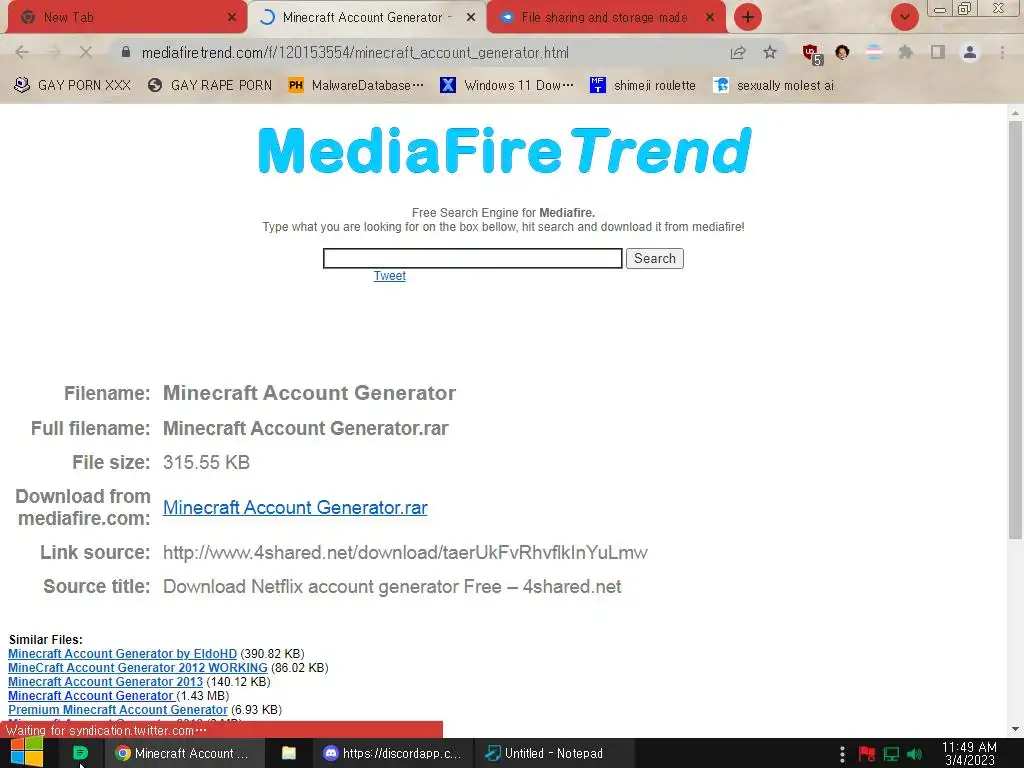Close the Minecraft Account Generator tab
The width and height of the screenshot is (1024, 768).
[470, 18]
